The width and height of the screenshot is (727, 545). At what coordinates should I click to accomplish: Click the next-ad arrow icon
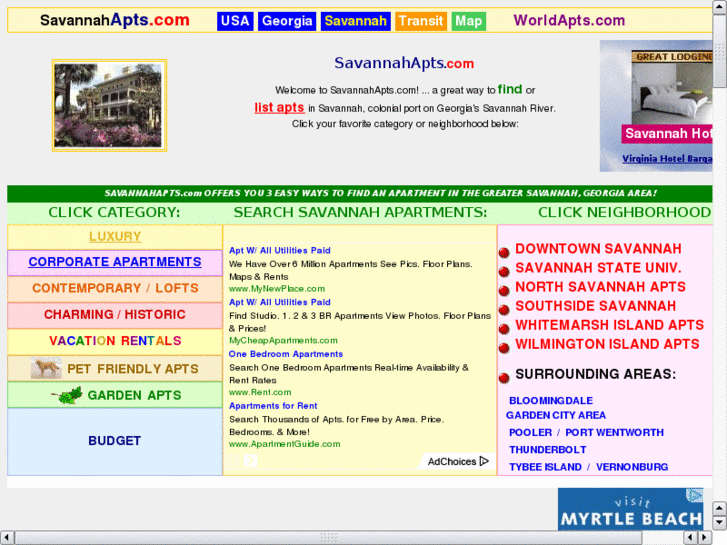coord(250,461)
